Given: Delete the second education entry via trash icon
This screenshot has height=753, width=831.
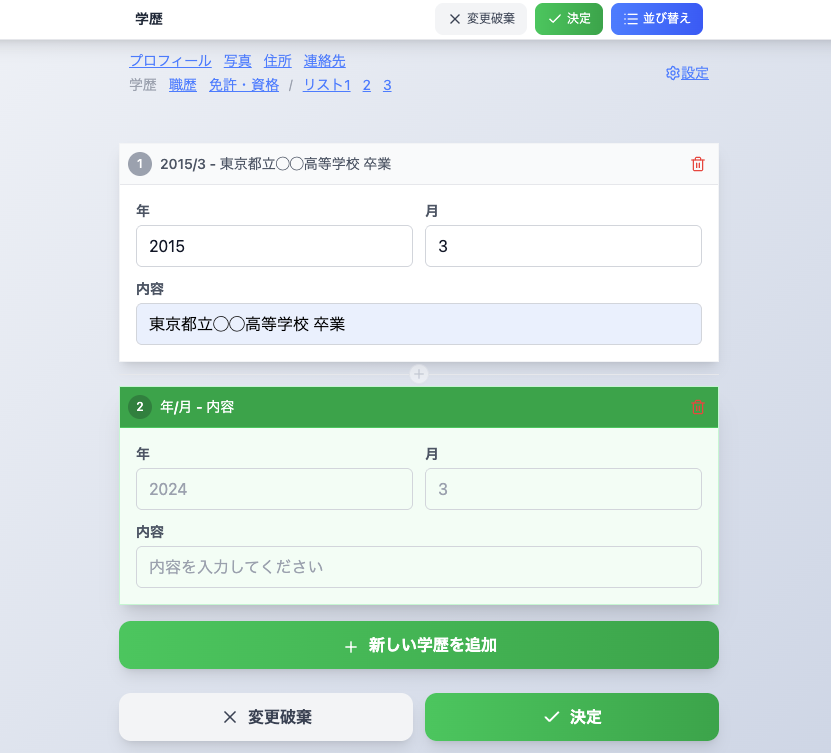Looking at the screenshot, I should pyautogui.click(x=697, y=407).
